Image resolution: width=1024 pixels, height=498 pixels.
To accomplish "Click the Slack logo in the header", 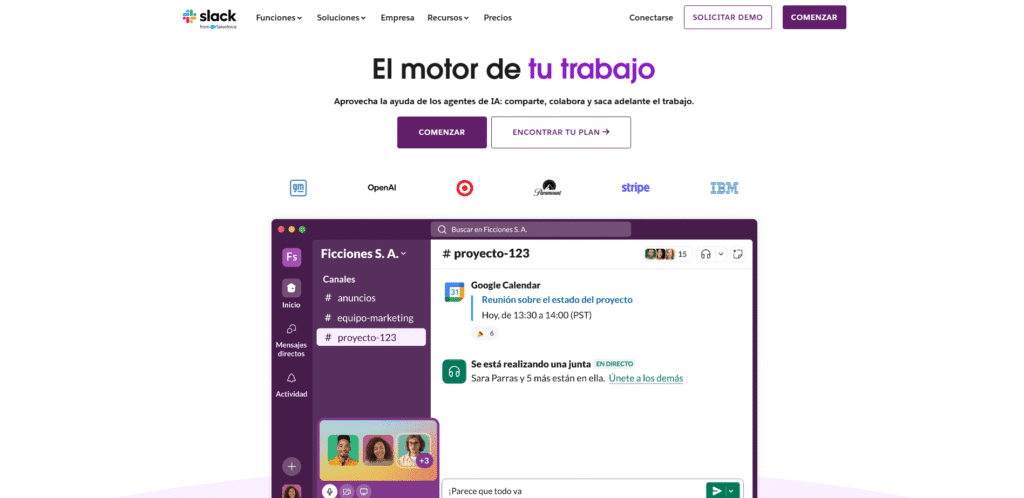I will coord(209,18).
